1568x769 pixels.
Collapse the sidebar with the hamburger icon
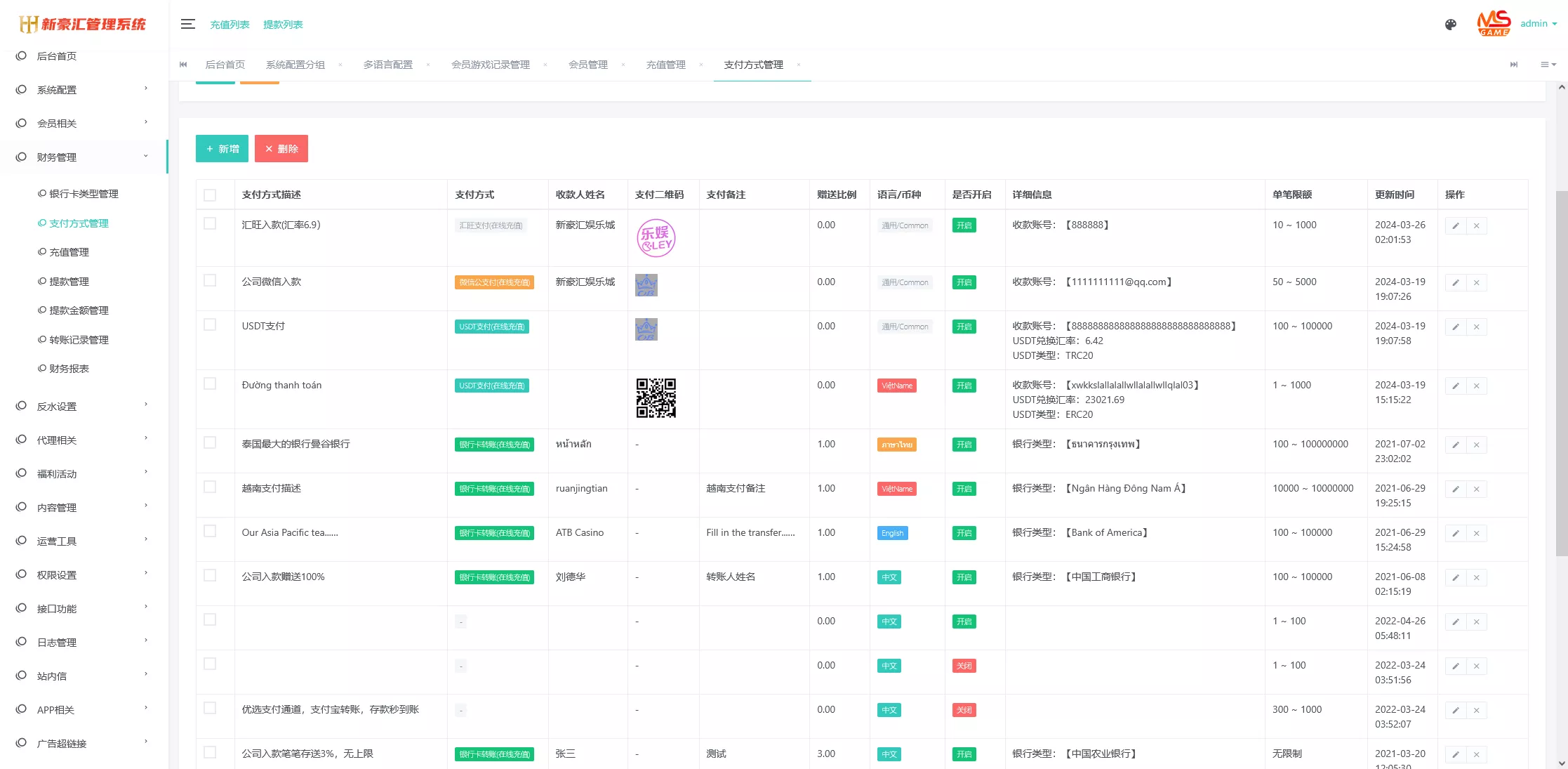[x=187, y=23]
